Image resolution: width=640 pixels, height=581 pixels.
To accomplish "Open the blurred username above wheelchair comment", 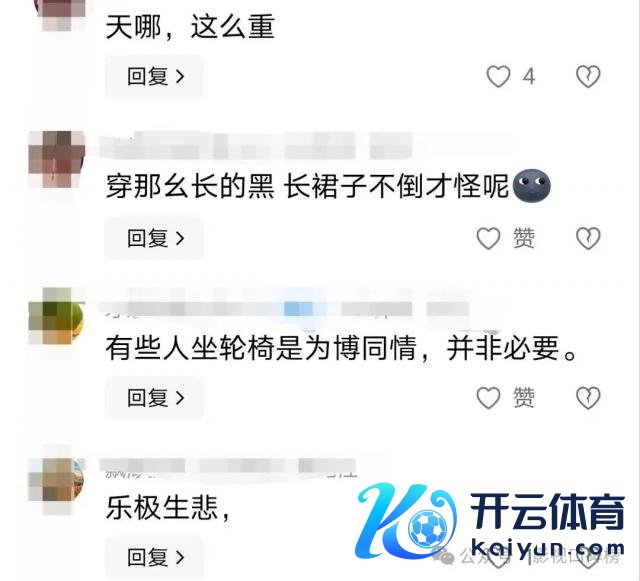I will point(288,308).
